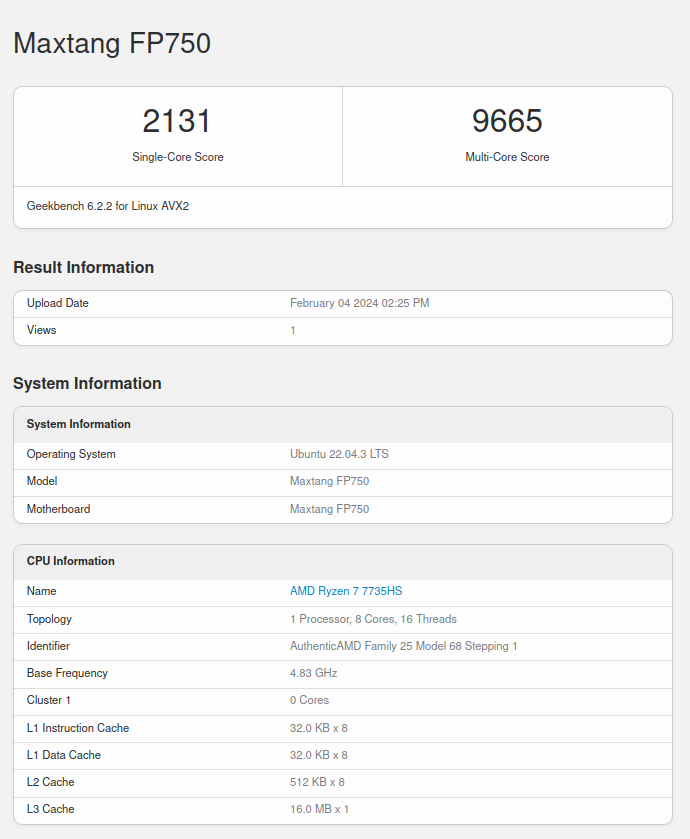Image resolution: width=690 pixels, height=839 pixels.
Task: Select Maxtang FP750 in the Model row
Action: click(x=329, y=480)
